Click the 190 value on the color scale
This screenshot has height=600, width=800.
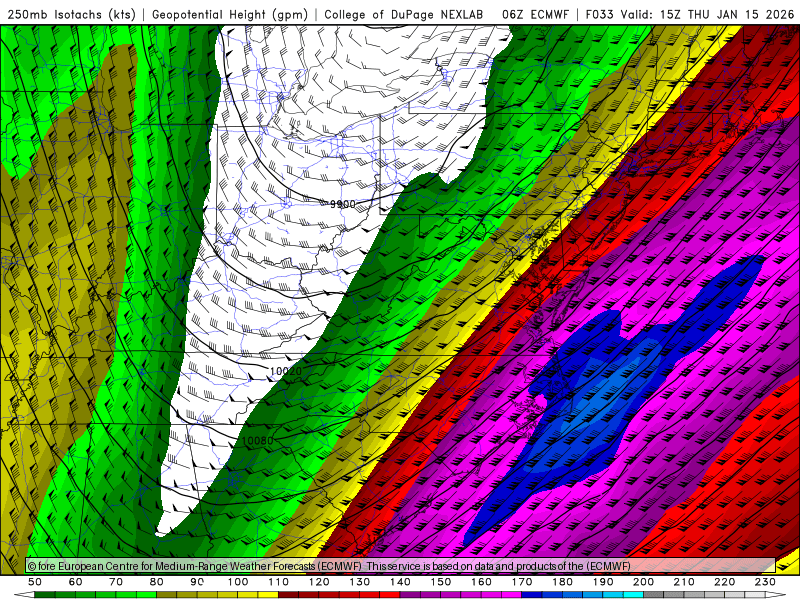coord(603,582)
